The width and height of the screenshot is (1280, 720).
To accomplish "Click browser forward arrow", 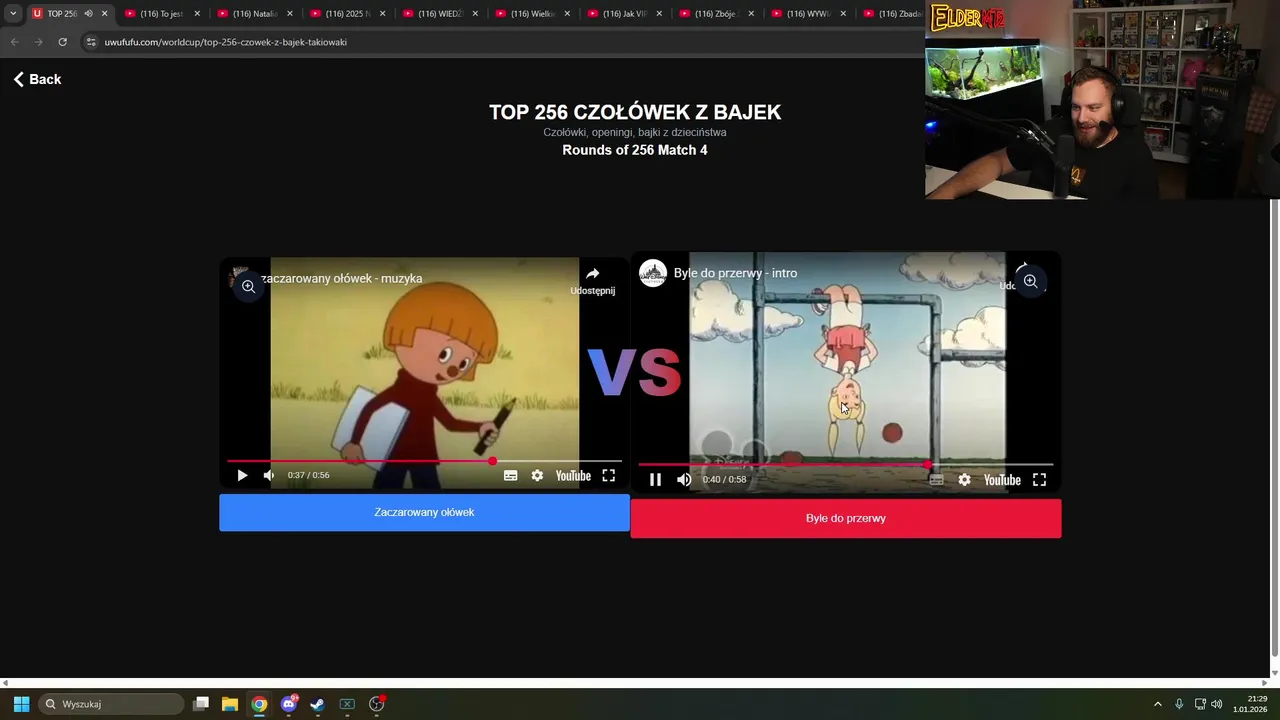I will 38,42.
